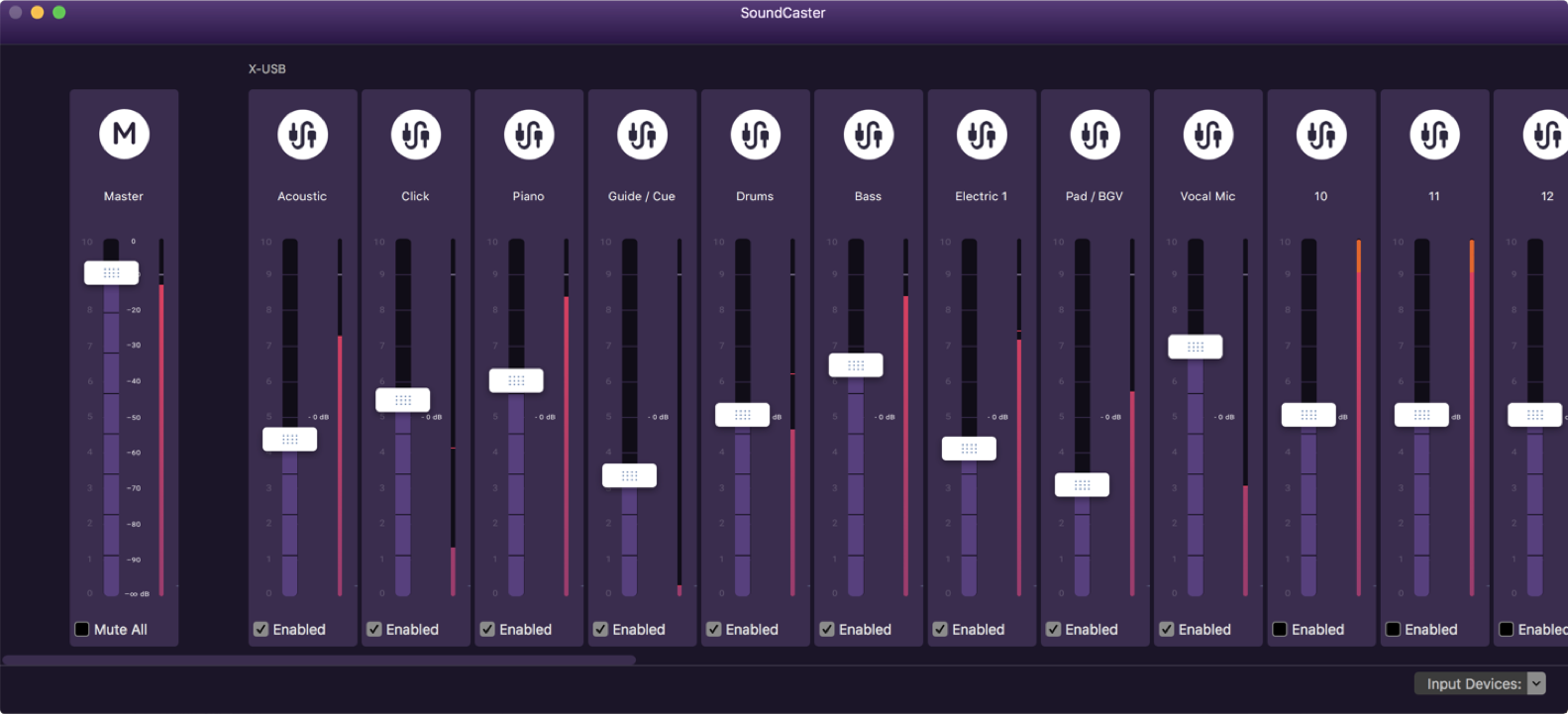1568x714 pixels.
Task: Click the Guide / Cue fader handle
Action: 629,475
